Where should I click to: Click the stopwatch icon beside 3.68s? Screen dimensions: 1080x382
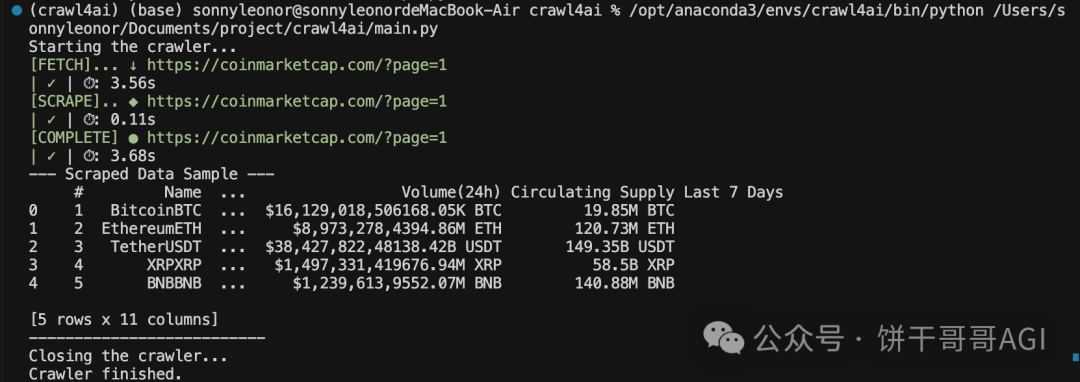pyautogui.click(x=90, y=157)
